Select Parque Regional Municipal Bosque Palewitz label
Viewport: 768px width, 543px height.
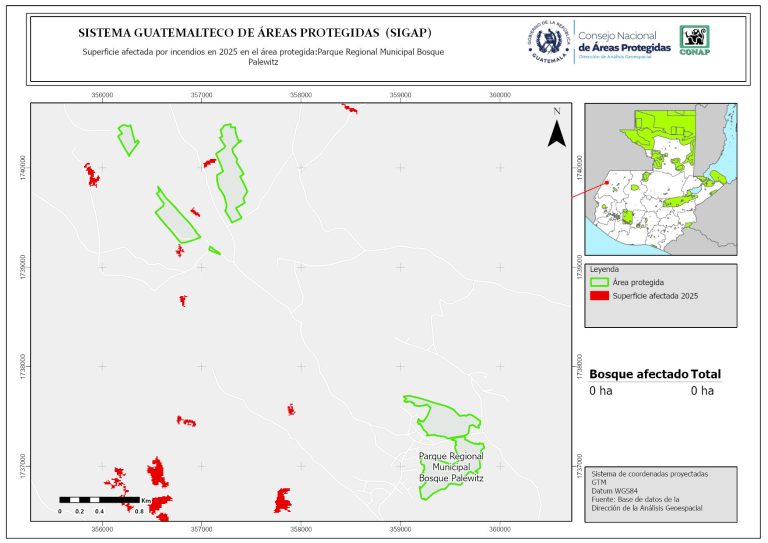tap(451, 467)
